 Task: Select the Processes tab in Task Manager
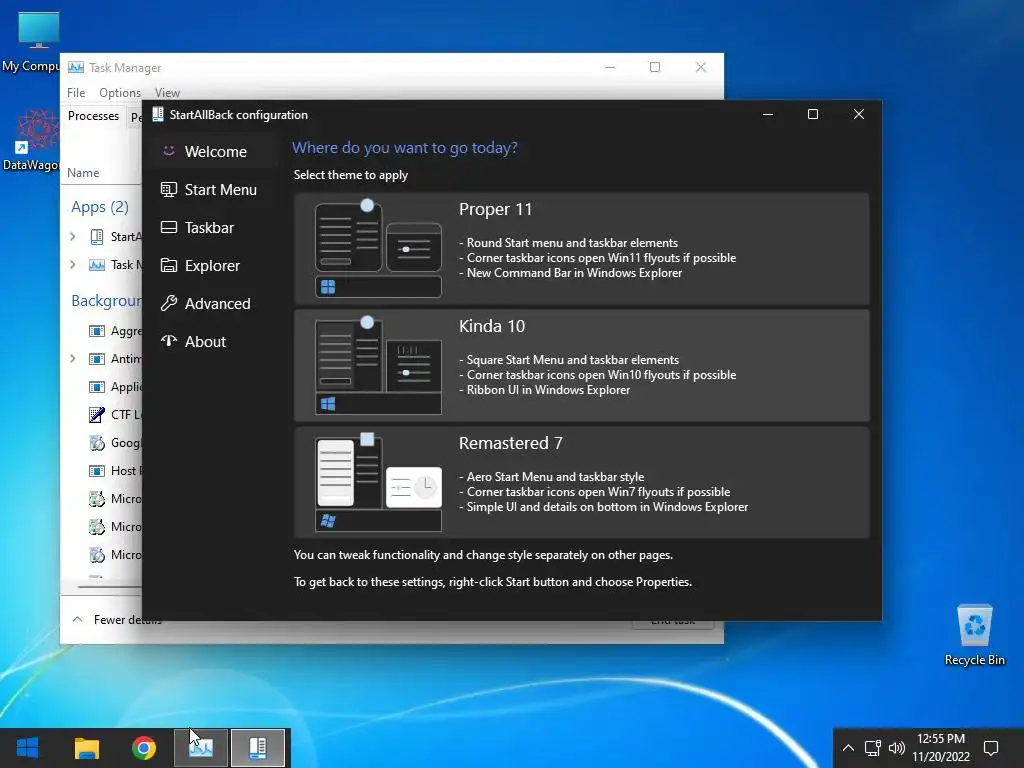tap(93, 116)
